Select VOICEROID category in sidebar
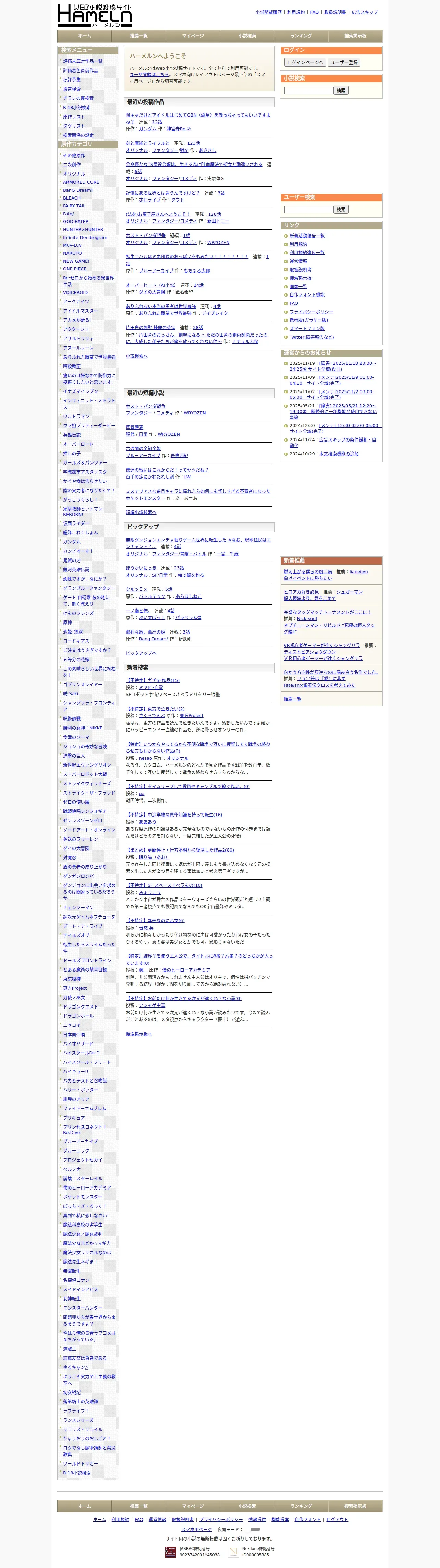Screen dimensions: 440x1568 (x=75, y=293)
